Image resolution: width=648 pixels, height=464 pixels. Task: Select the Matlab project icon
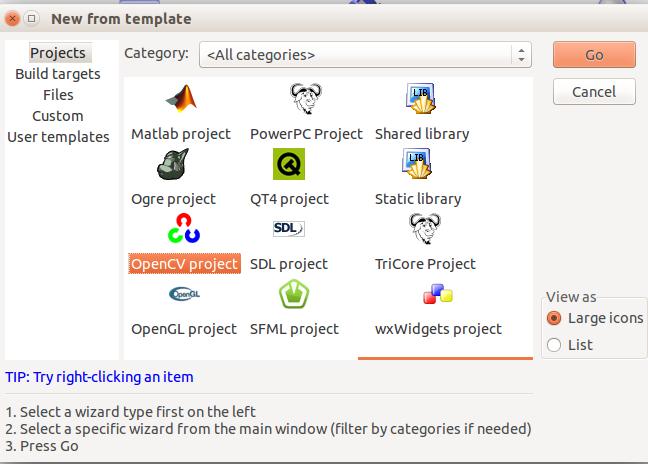tap(181, 98)
